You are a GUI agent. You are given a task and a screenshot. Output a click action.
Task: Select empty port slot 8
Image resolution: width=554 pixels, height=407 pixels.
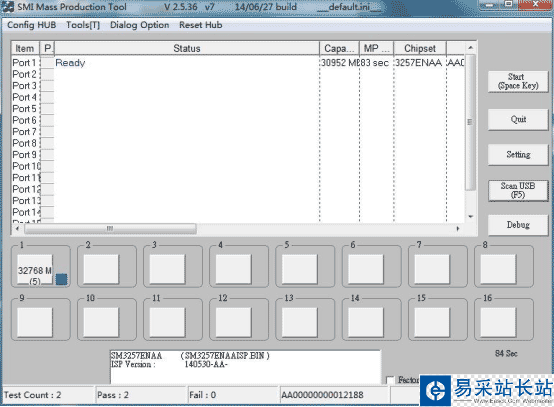coord(498,270)
